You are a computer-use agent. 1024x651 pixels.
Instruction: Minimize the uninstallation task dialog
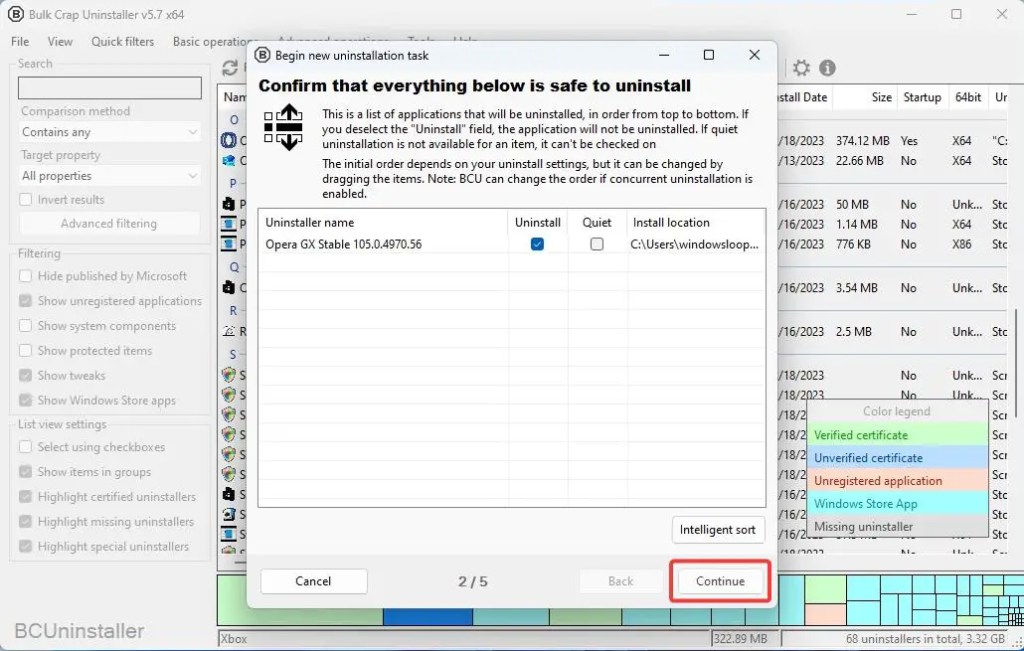point(664,55)
